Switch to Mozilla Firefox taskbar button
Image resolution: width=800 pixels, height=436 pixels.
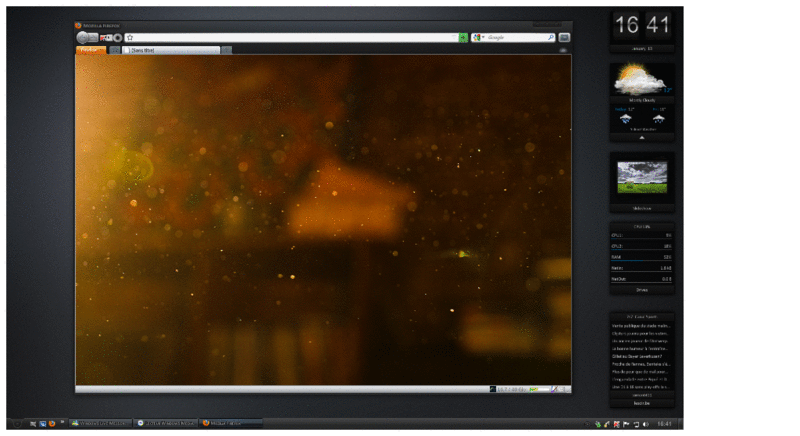pyautogui.click(x=231, y=424)
